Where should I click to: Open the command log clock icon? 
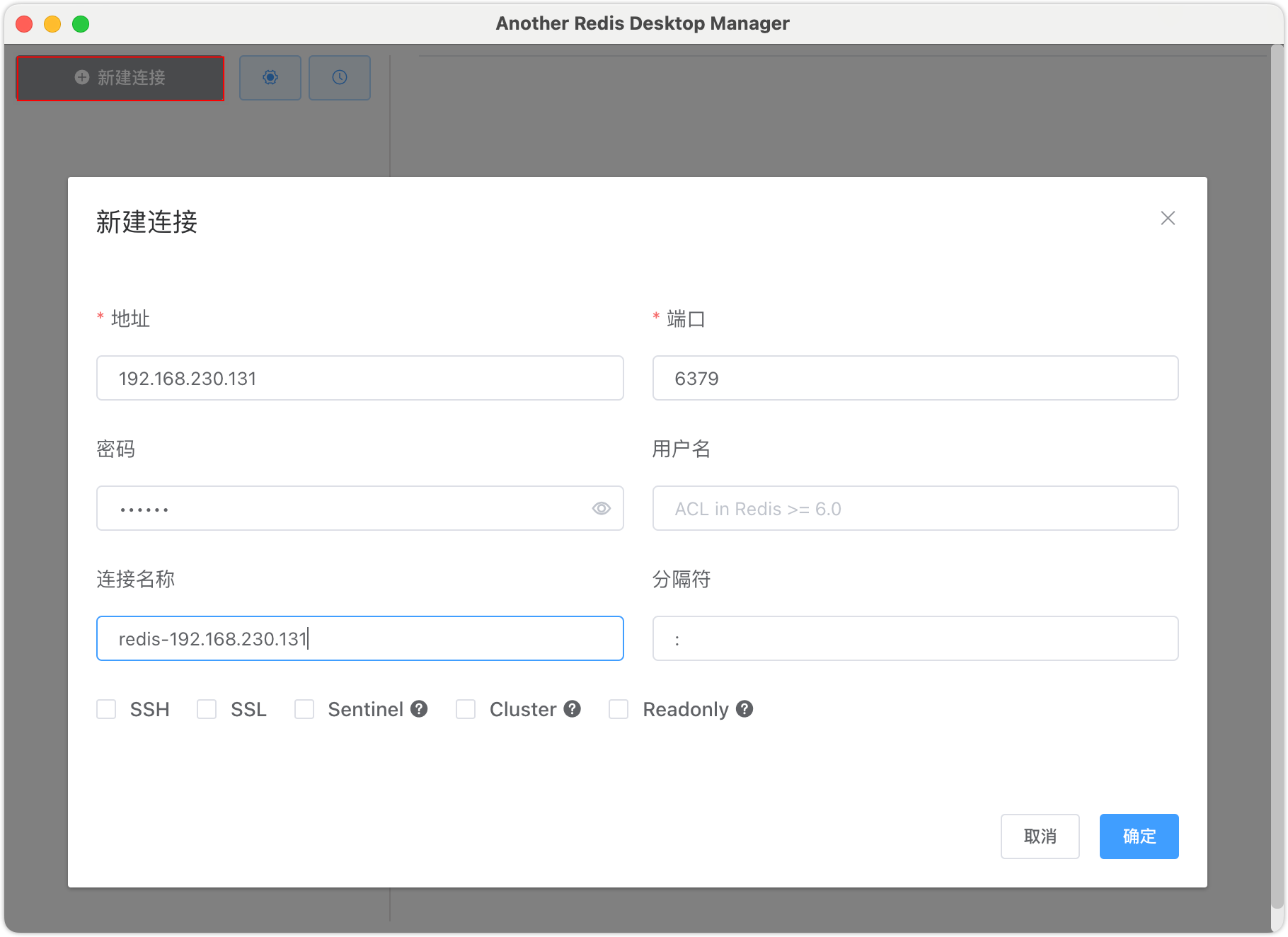pos(340,78)
